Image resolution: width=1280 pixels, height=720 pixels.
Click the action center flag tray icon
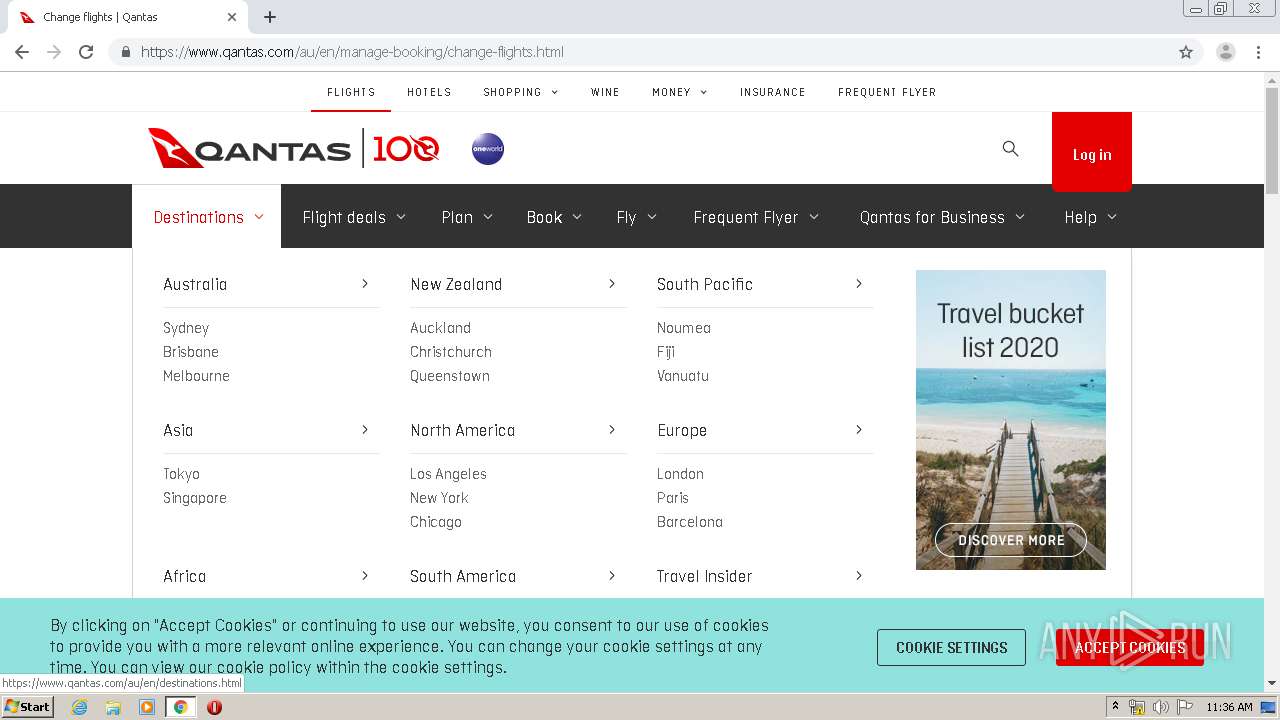[x=1185, y=707]
